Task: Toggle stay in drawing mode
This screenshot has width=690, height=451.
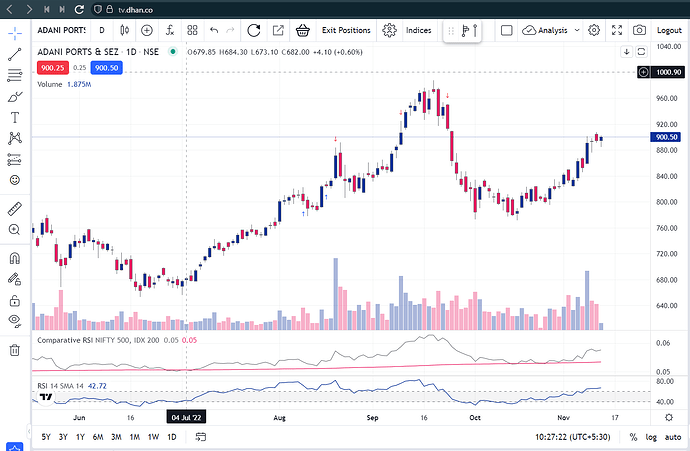Action: click(15, 279)
